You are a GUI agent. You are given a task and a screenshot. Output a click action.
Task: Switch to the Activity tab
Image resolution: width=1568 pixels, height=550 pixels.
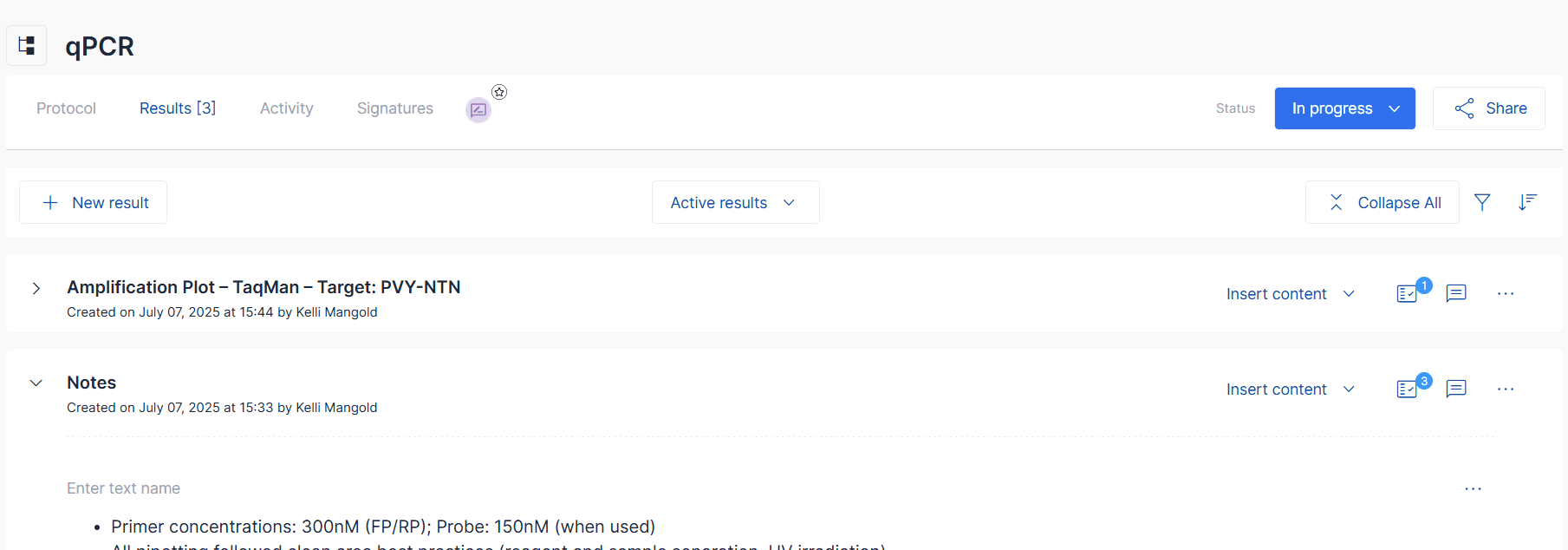tap(286, 108)
